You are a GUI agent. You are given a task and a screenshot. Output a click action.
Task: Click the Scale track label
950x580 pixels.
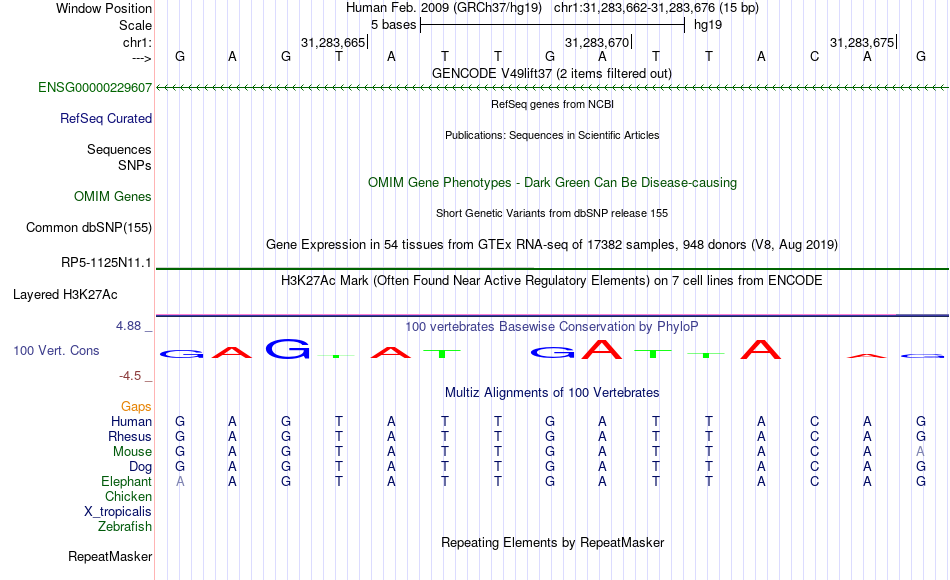coord(135,25)
